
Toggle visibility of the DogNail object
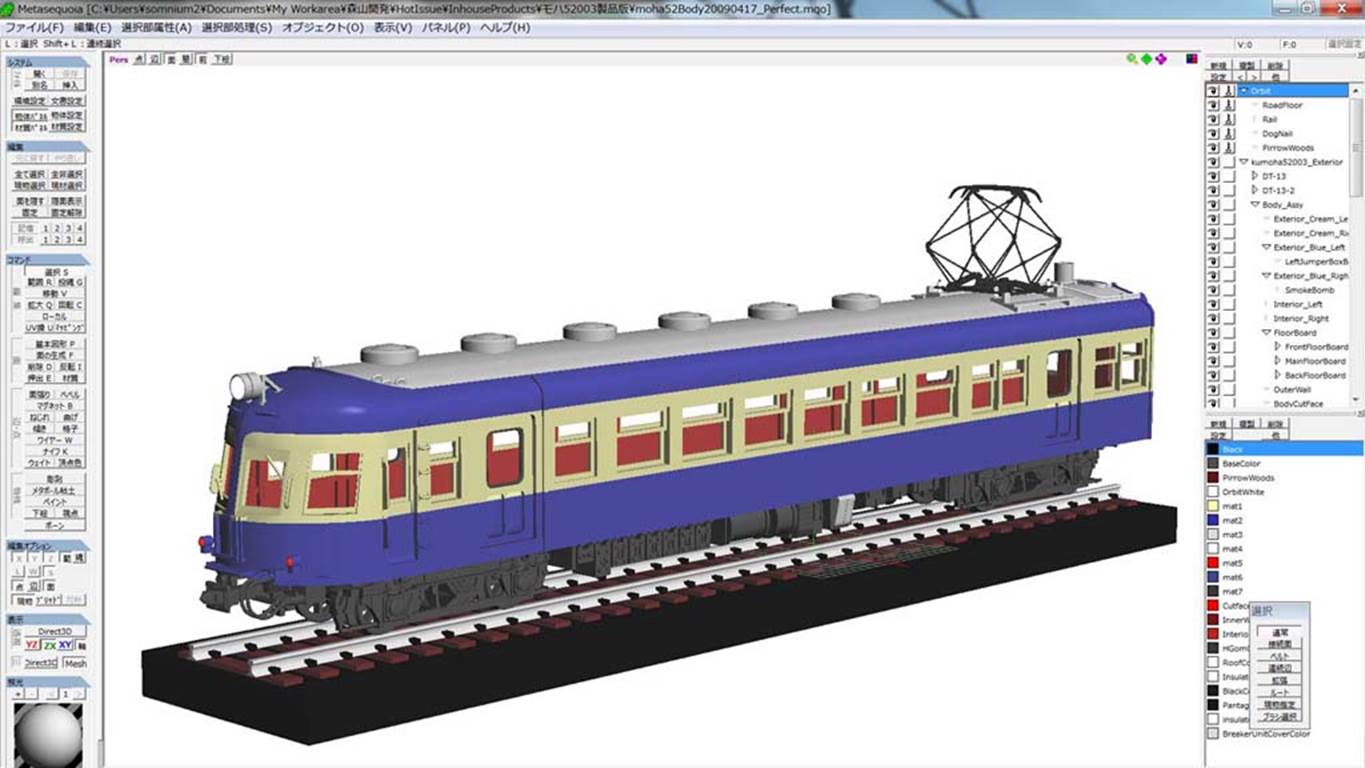point(1213,133)
